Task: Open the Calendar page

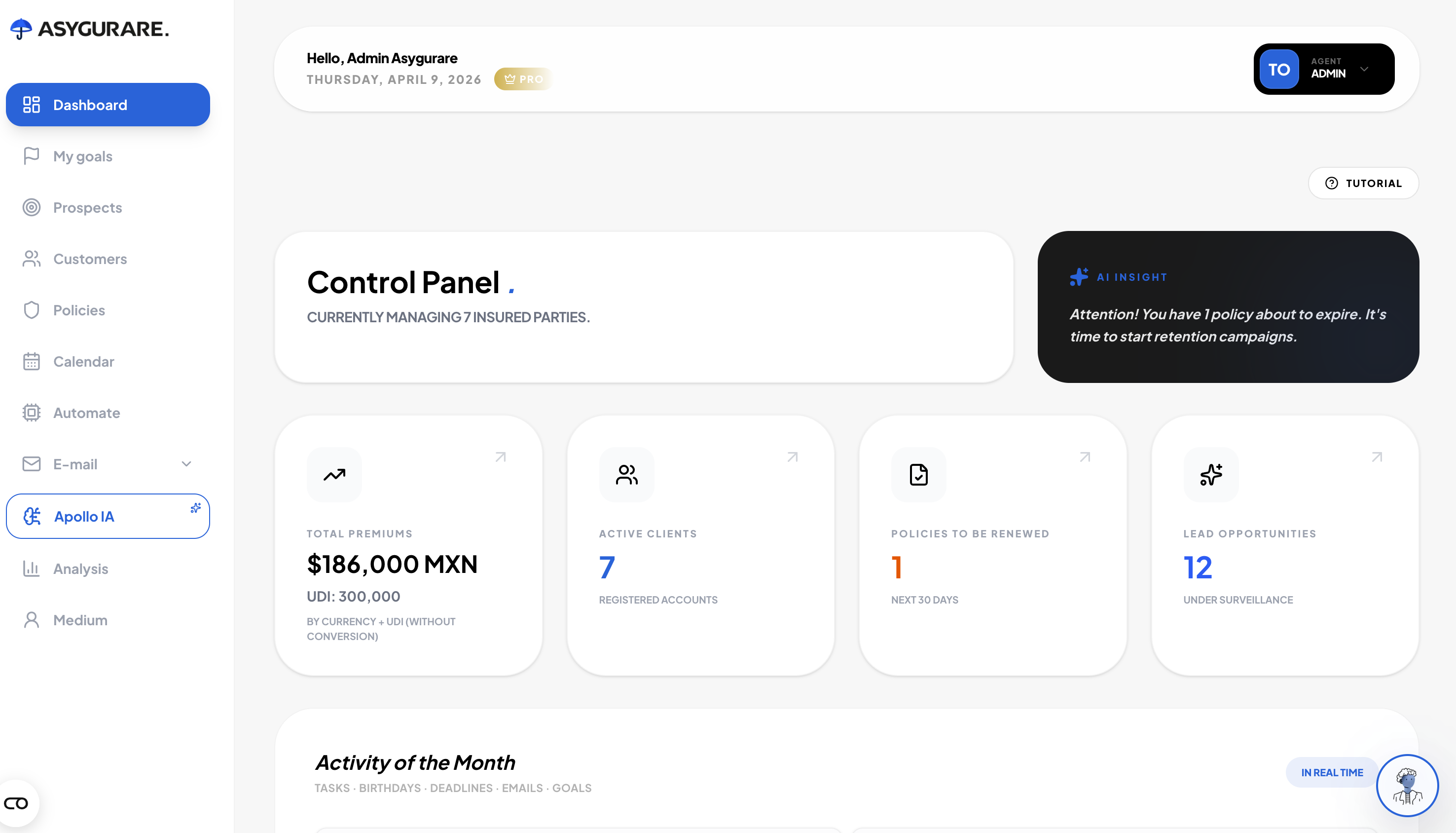Action: coord(83,362)
